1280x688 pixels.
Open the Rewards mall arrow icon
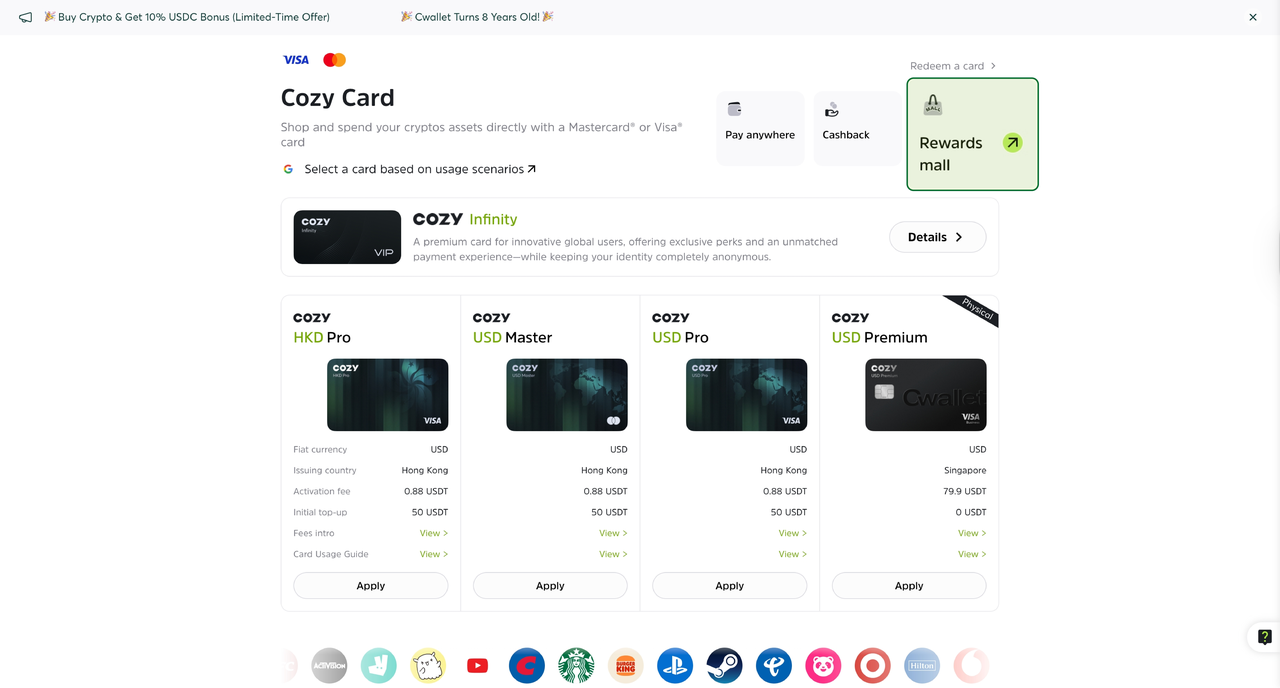1013,143
